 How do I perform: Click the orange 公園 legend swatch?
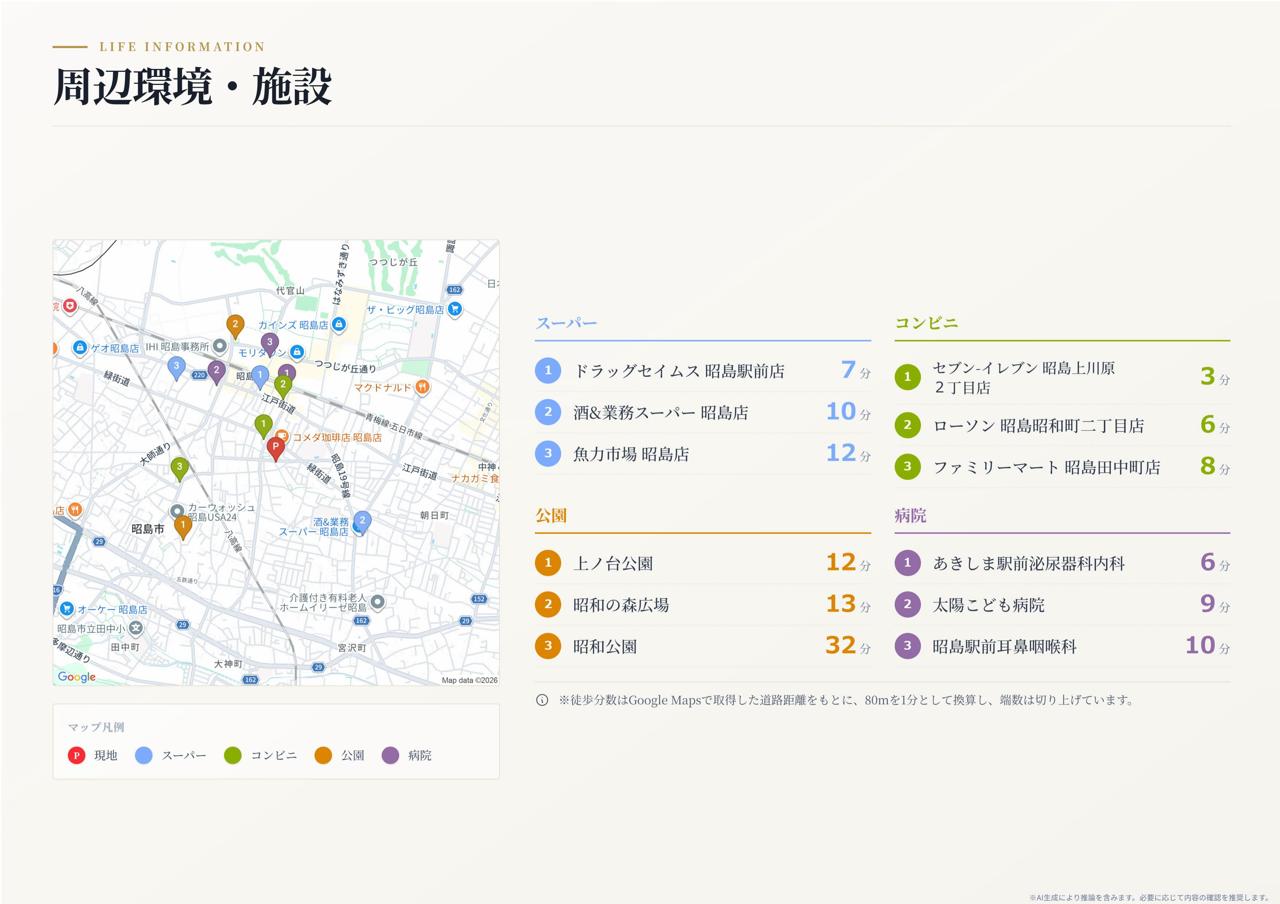[323, 755]
